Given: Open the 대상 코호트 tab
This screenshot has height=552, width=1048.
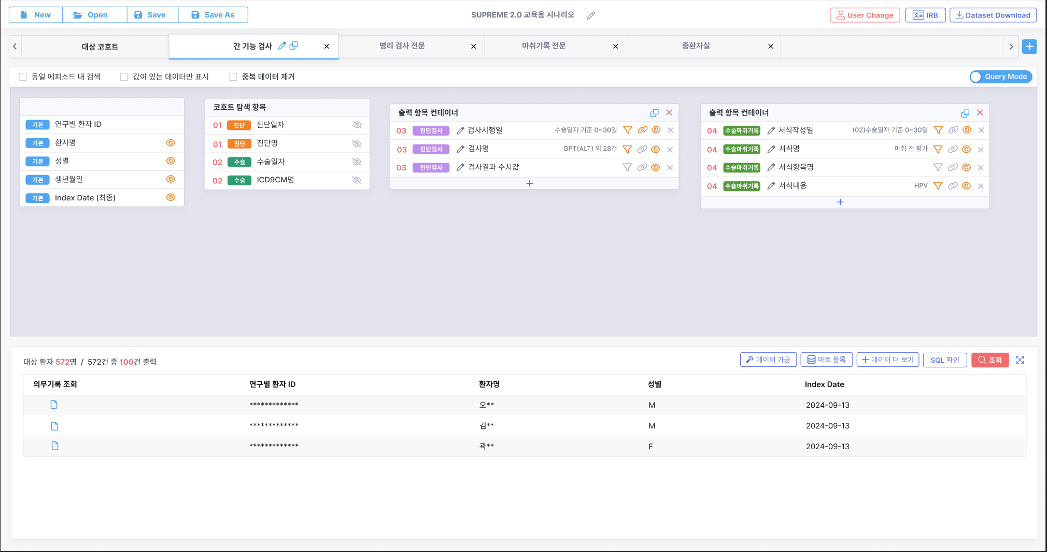Looking at the screenshot, I should click(x=99, y=47).
